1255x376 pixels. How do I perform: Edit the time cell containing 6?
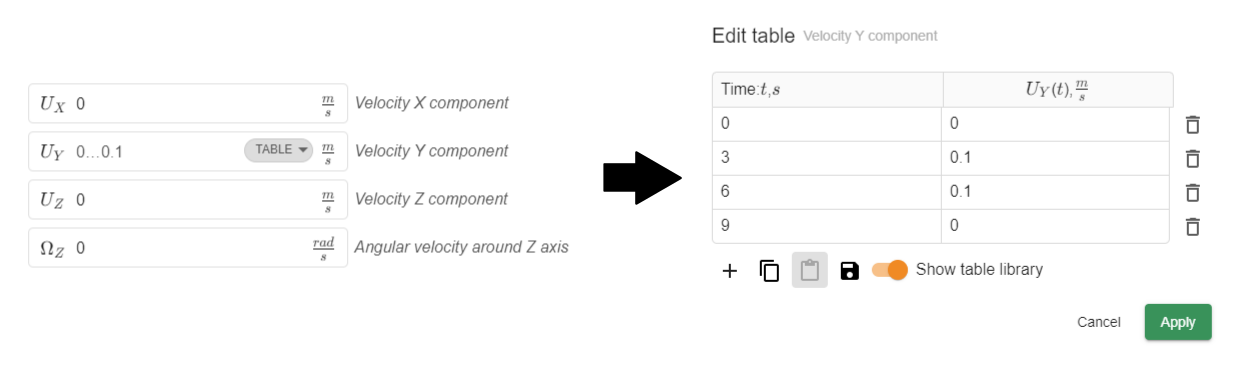(827, 192)
